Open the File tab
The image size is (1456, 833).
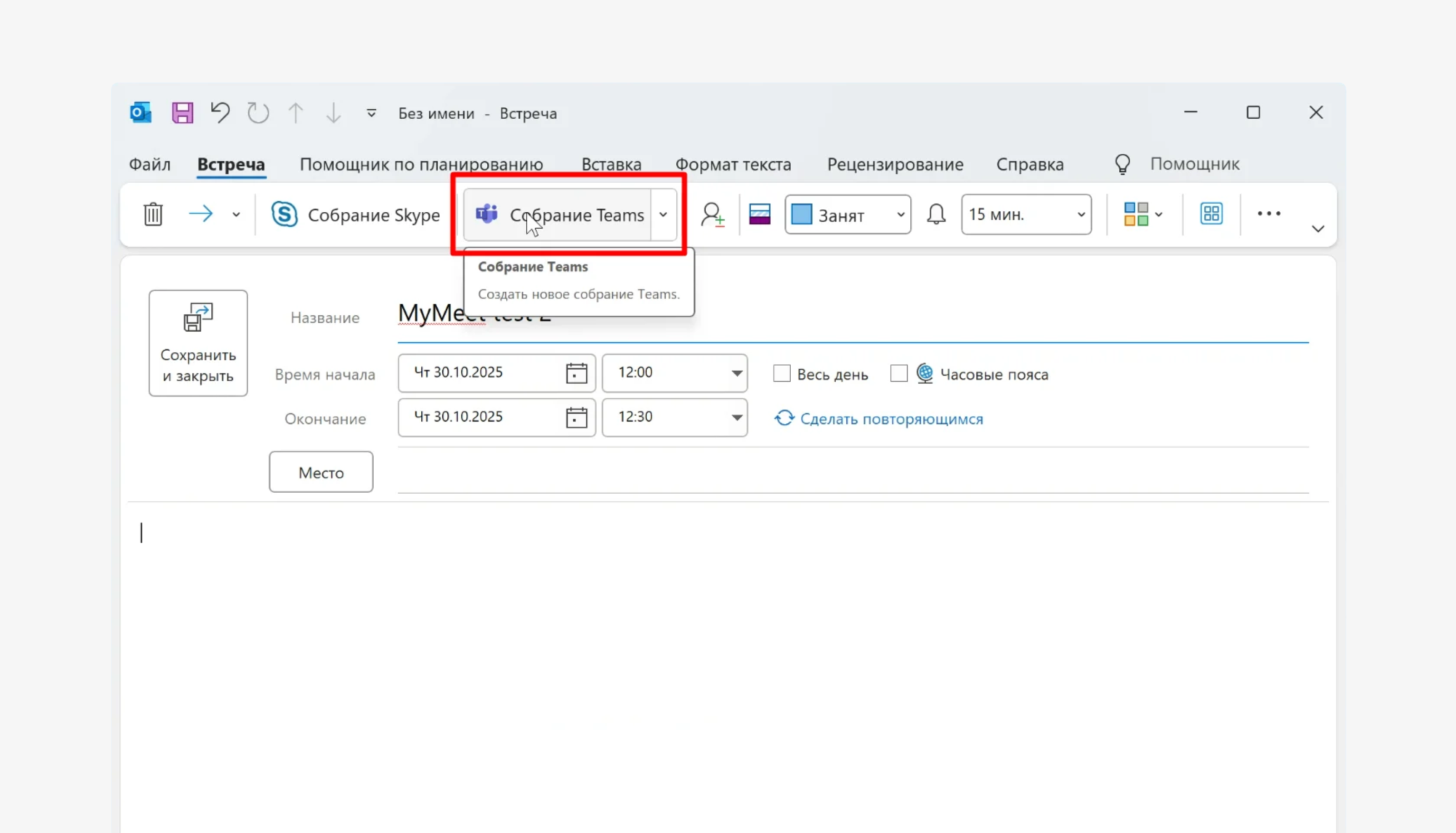point(150,164)
